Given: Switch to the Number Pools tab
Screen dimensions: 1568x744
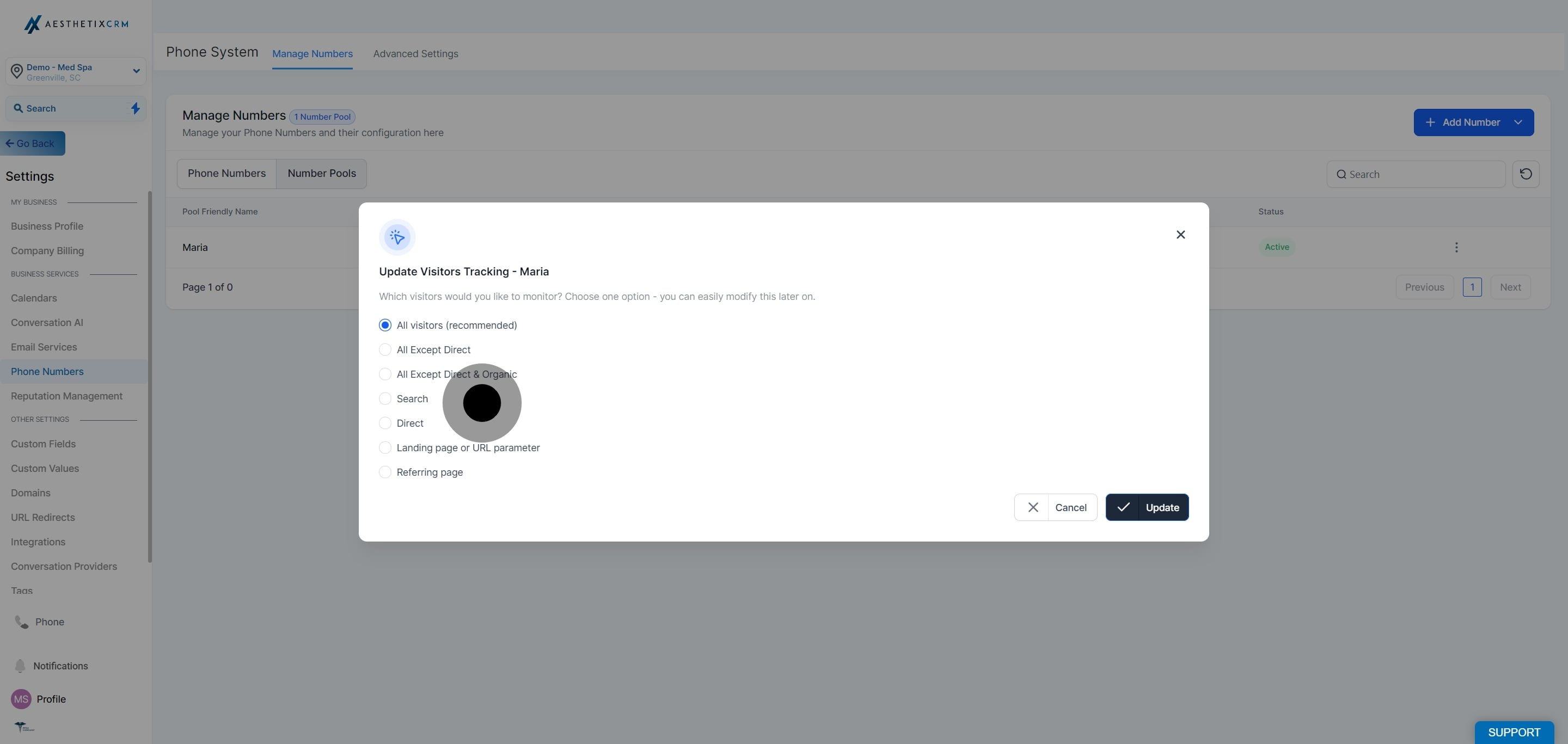Looking at the screenshot, I should coord(321,174).
